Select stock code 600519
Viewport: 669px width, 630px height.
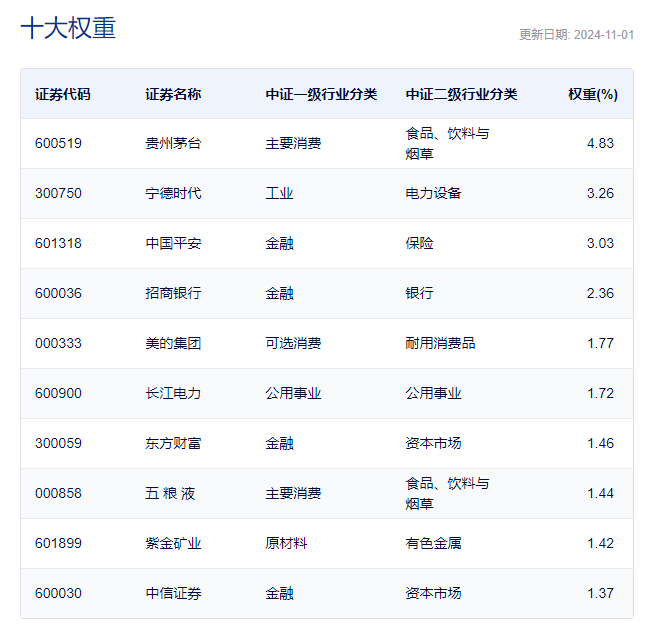tap(58, 143)
